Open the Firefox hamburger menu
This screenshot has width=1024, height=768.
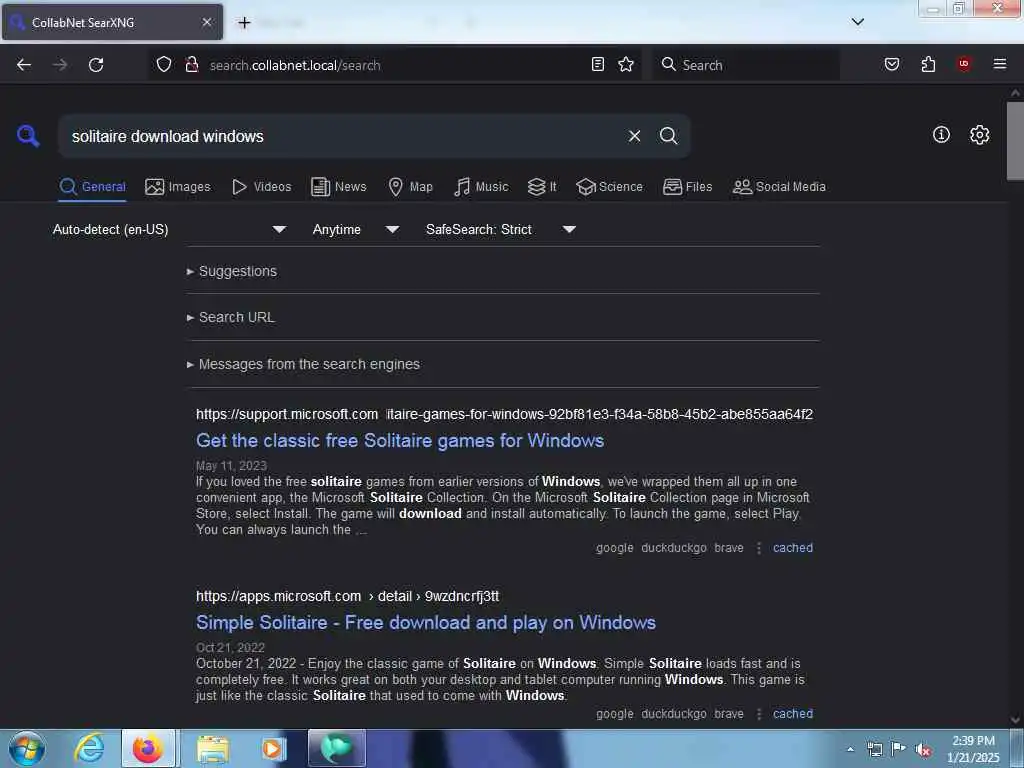pos(999,64)
